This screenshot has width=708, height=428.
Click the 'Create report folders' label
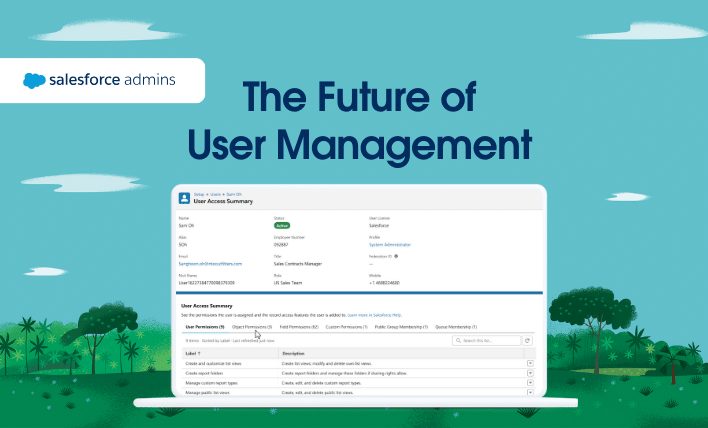[204, 373]
